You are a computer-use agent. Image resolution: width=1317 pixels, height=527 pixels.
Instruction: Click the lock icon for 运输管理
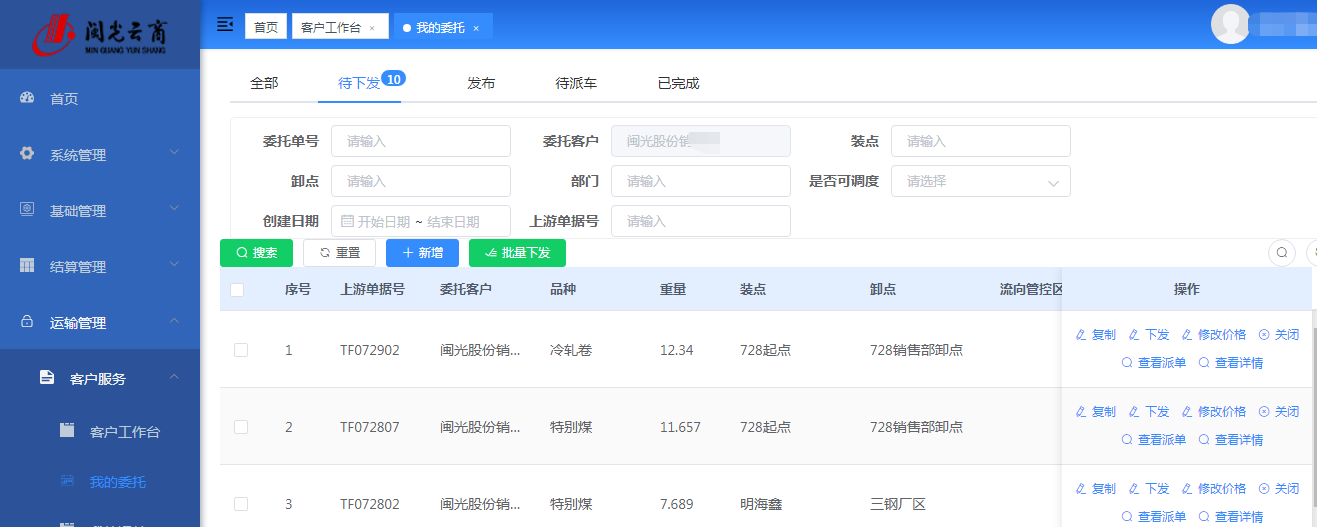tap(28, 322)
